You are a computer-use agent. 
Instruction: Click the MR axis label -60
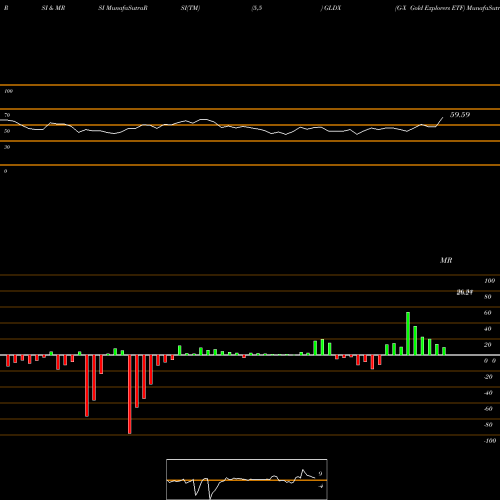point(488,409)
